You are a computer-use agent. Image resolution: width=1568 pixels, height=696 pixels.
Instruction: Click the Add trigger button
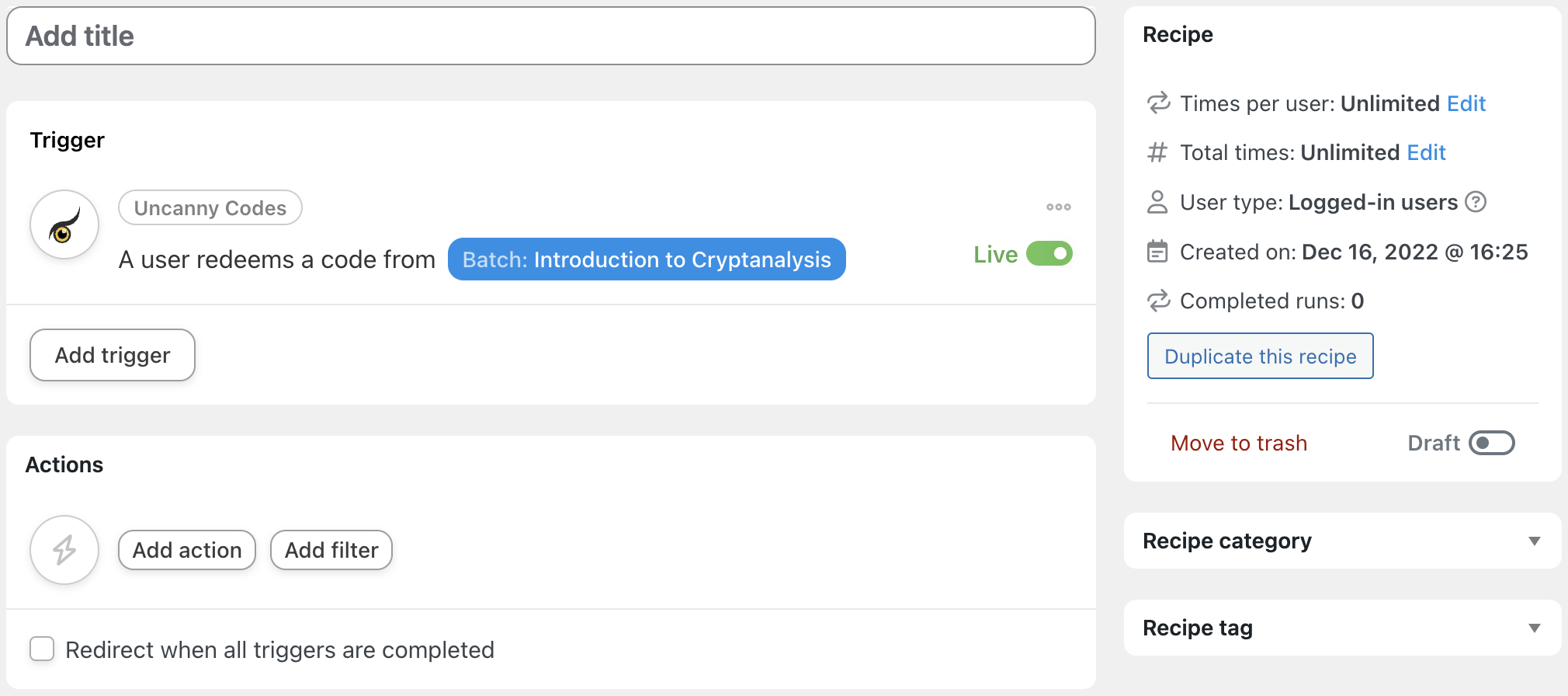pyautogui.click(x=113, y=355)
